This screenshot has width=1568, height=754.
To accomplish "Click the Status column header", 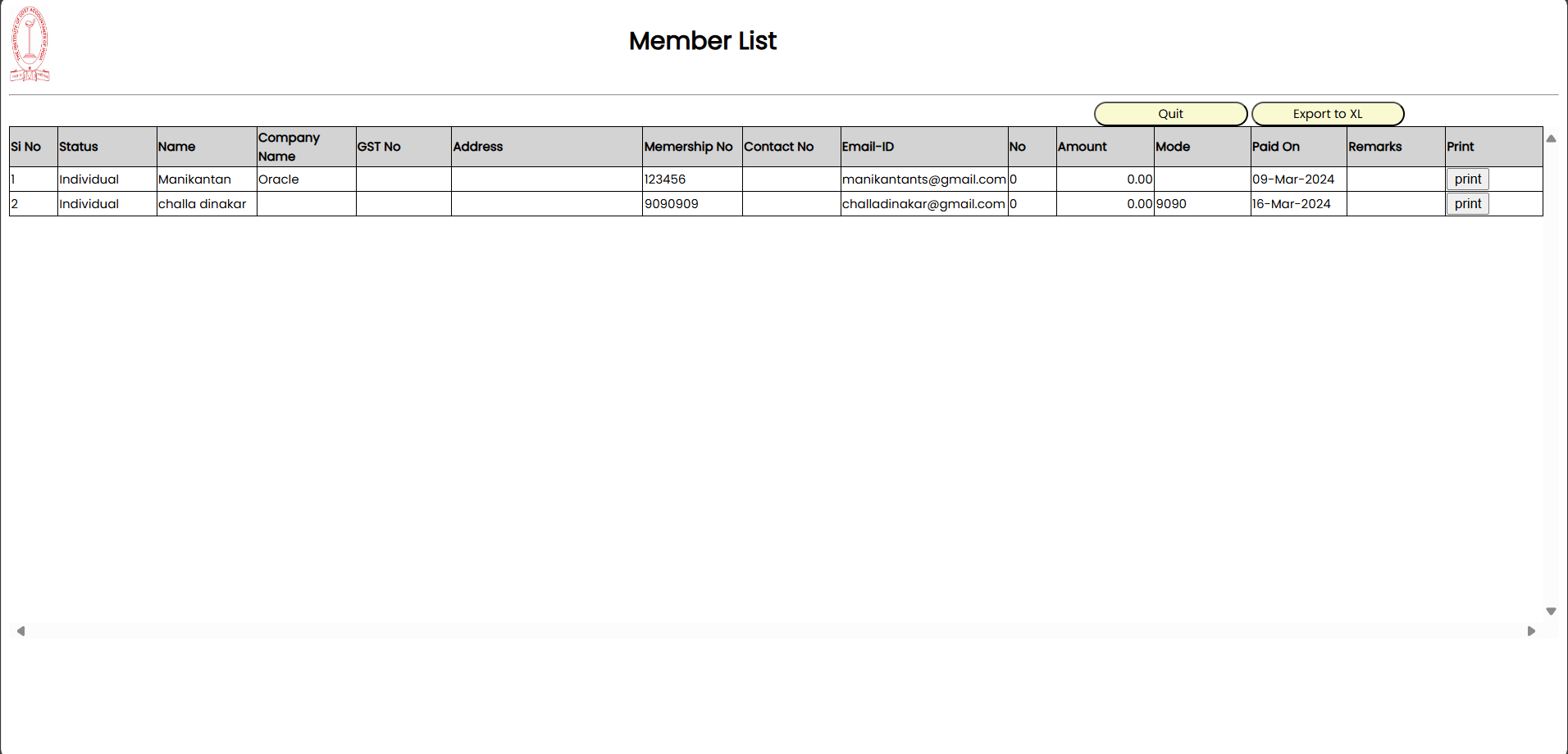I will [79, 147].
